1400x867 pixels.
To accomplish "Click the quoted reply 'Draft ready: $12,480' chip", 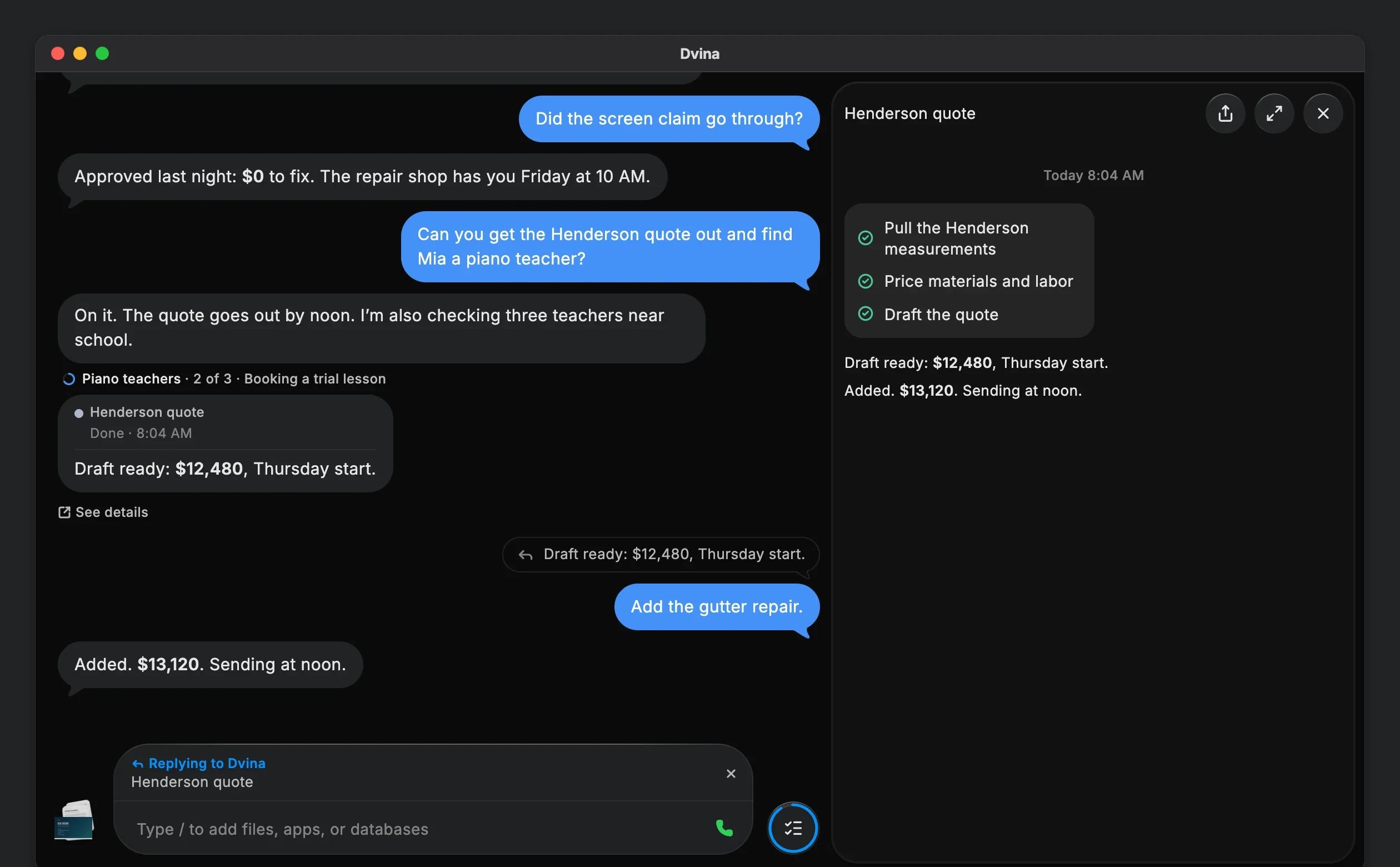I will click(661, 554).
